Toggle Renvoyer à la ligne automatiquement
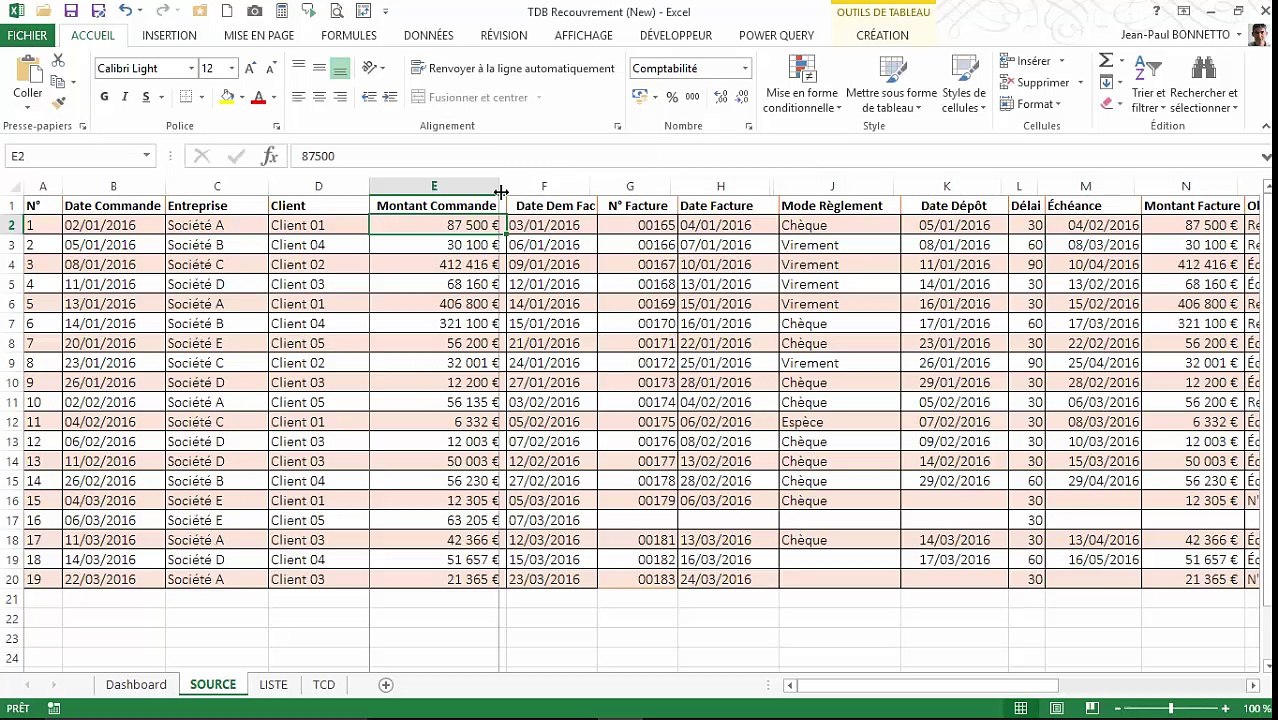 512,68
